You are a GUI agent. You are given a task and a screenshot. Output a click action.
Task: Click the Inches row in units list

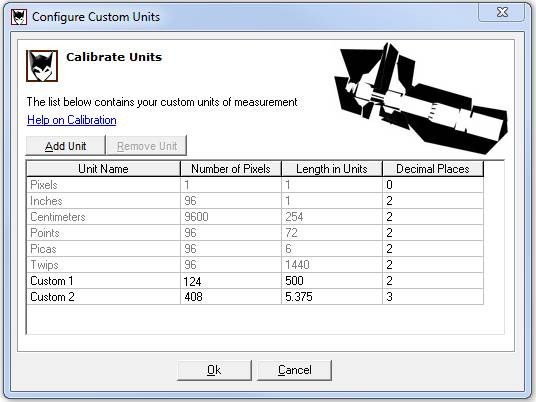(x=255, y=201)
